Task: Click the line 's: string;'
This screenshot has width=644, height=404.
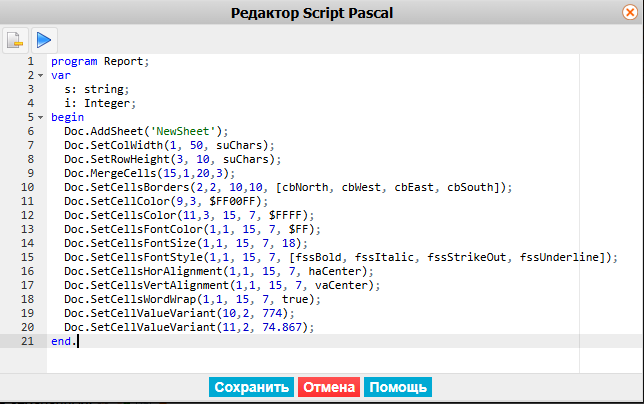Action: click(97, 90)
